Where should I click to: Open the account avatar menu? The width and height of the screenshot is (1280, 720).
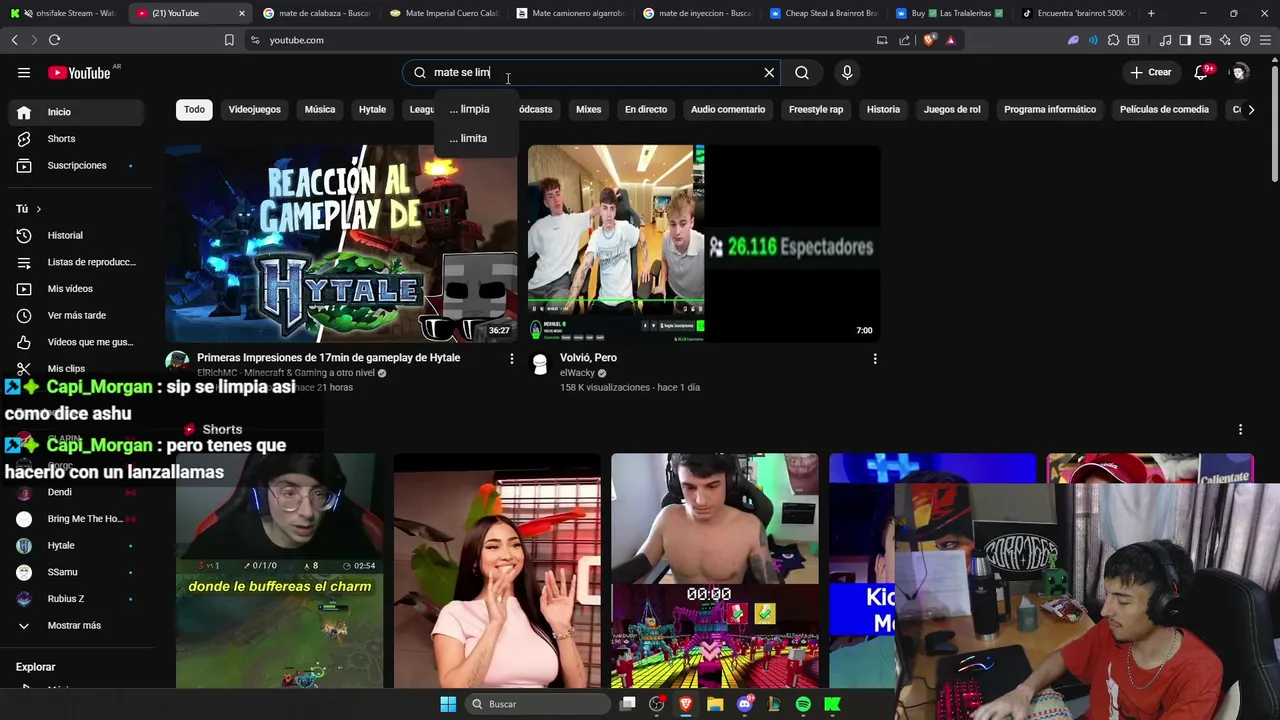[x=1239, y=72]
